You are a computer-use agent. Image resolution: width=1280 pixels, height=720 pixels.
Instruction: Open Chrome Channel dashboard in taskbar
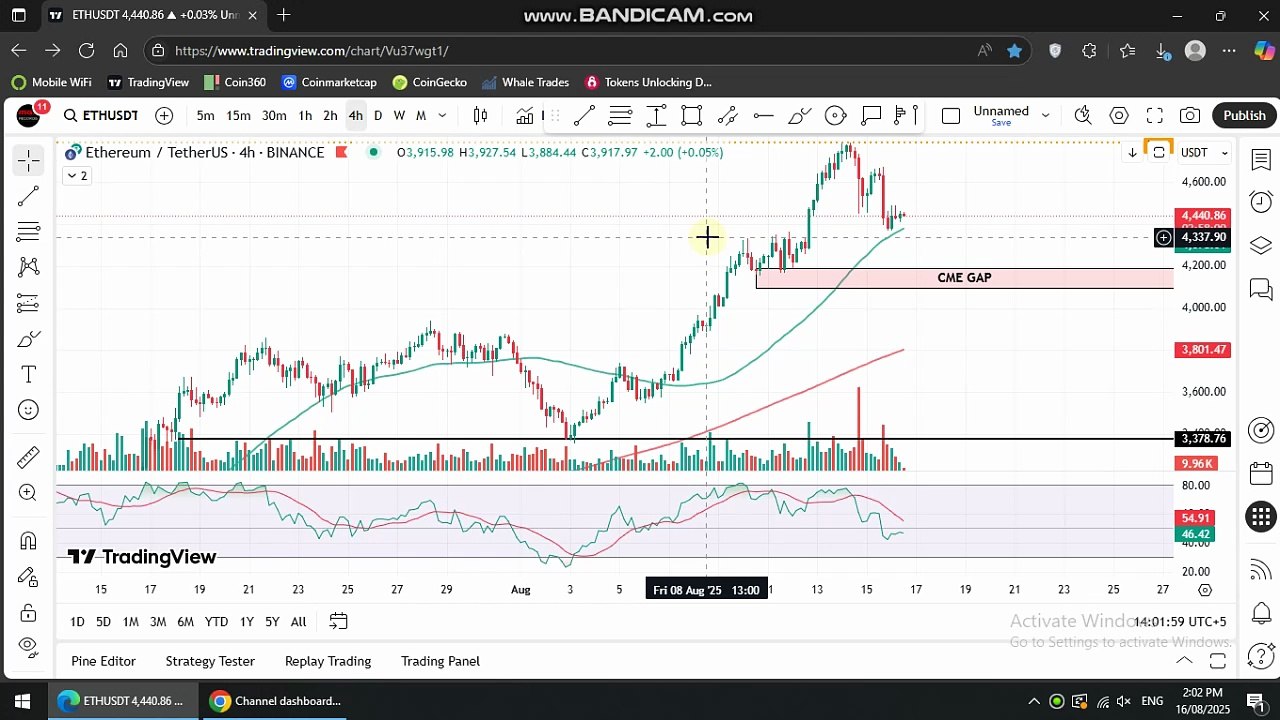[276, 701]
